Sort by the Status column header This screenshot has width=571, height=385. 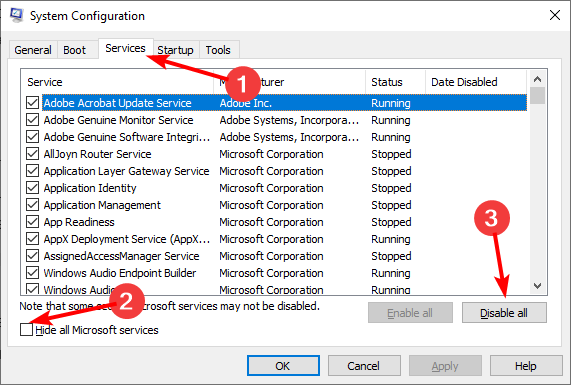point(395,82)
